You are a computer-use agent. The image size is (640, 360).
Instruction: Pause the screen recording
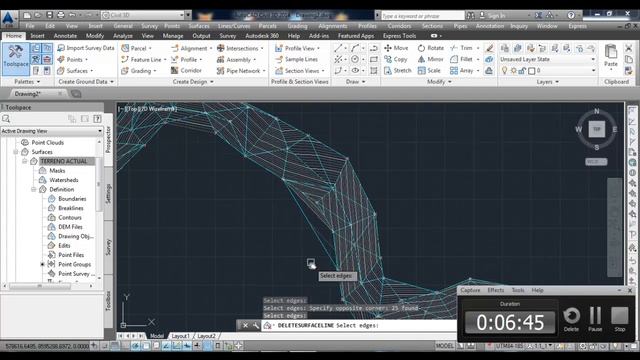pyautogui.click(x=595, y=319)
